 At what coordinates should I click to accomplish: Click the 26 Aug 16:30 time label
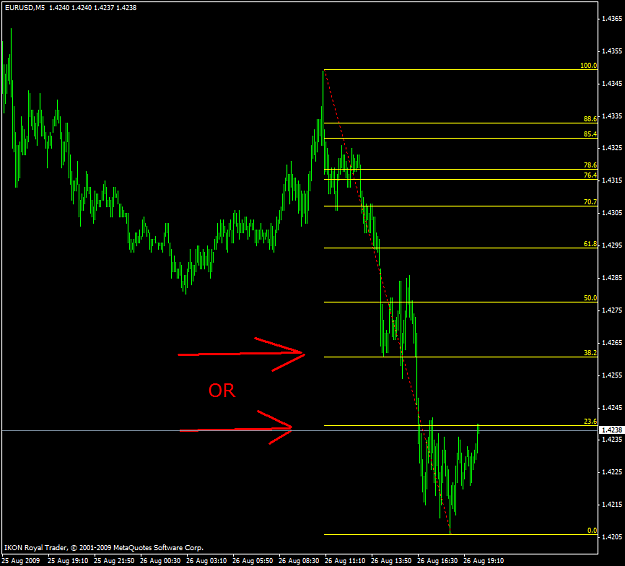(x=437, y=561)
